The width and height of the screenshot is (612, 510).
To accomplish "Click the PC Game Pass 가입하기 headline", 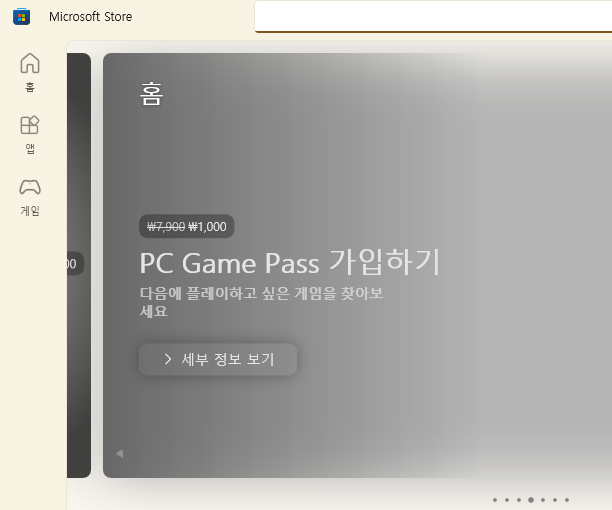I will [290, 262].
